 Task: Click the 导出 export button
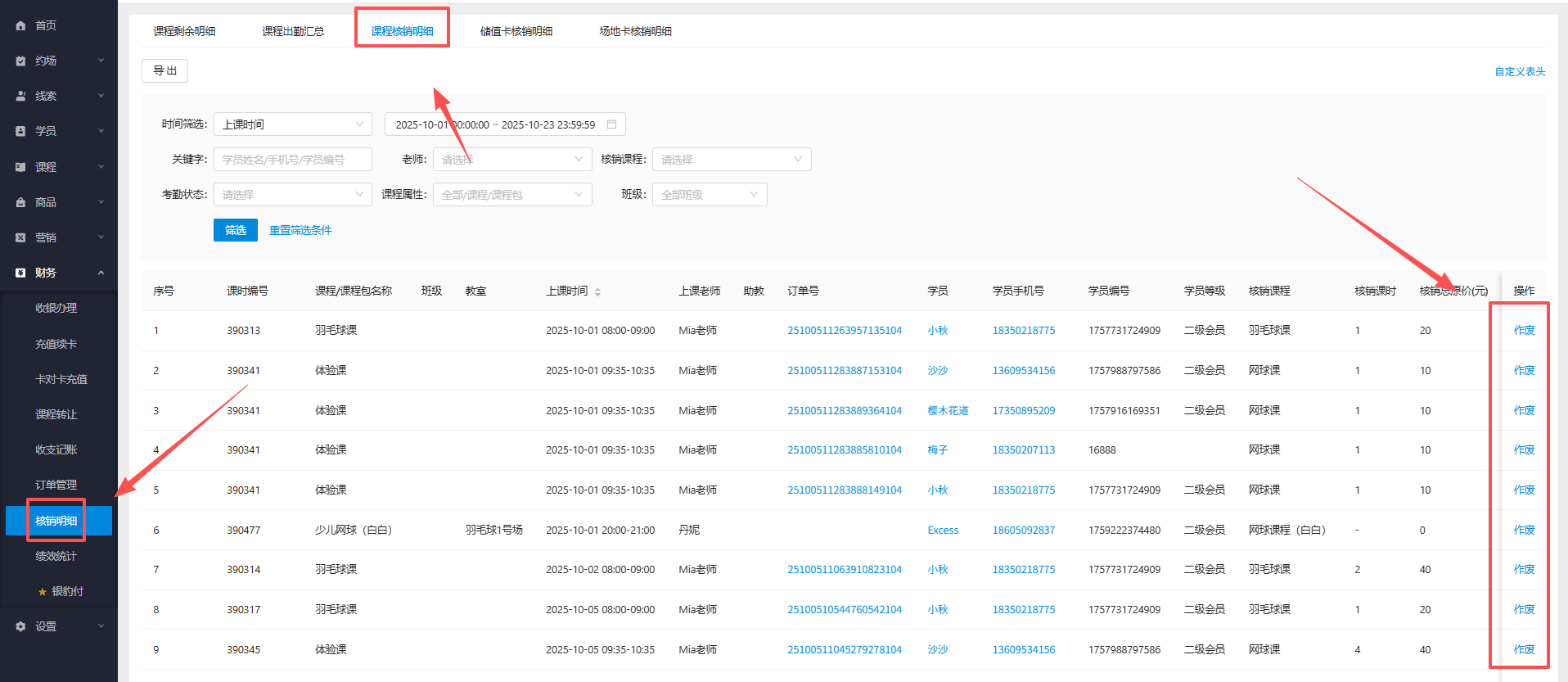tap(164, 71)
